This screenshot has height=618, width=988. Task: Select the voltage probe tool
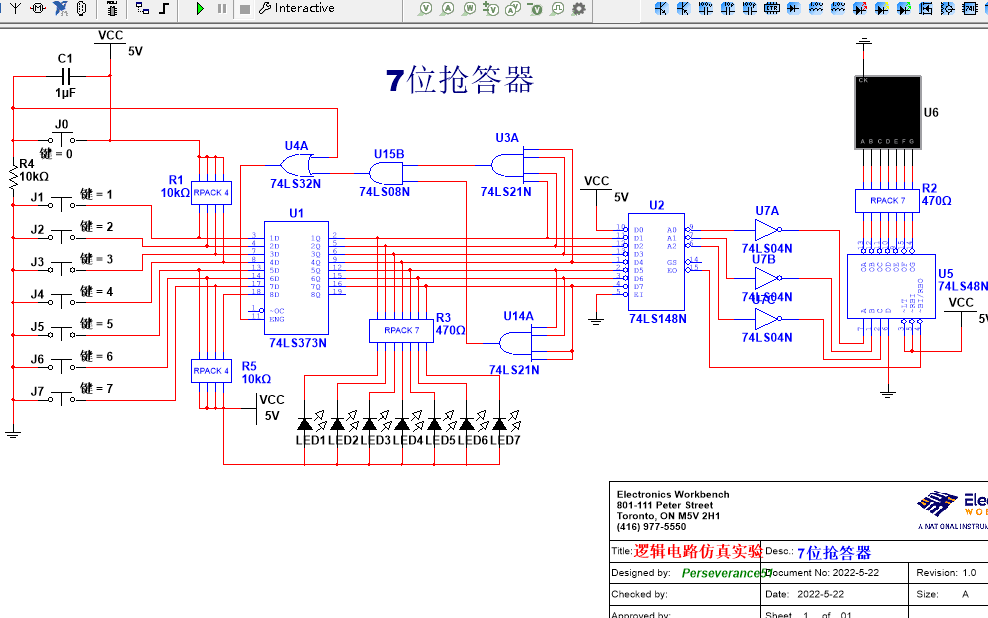(x=426, y=9)
